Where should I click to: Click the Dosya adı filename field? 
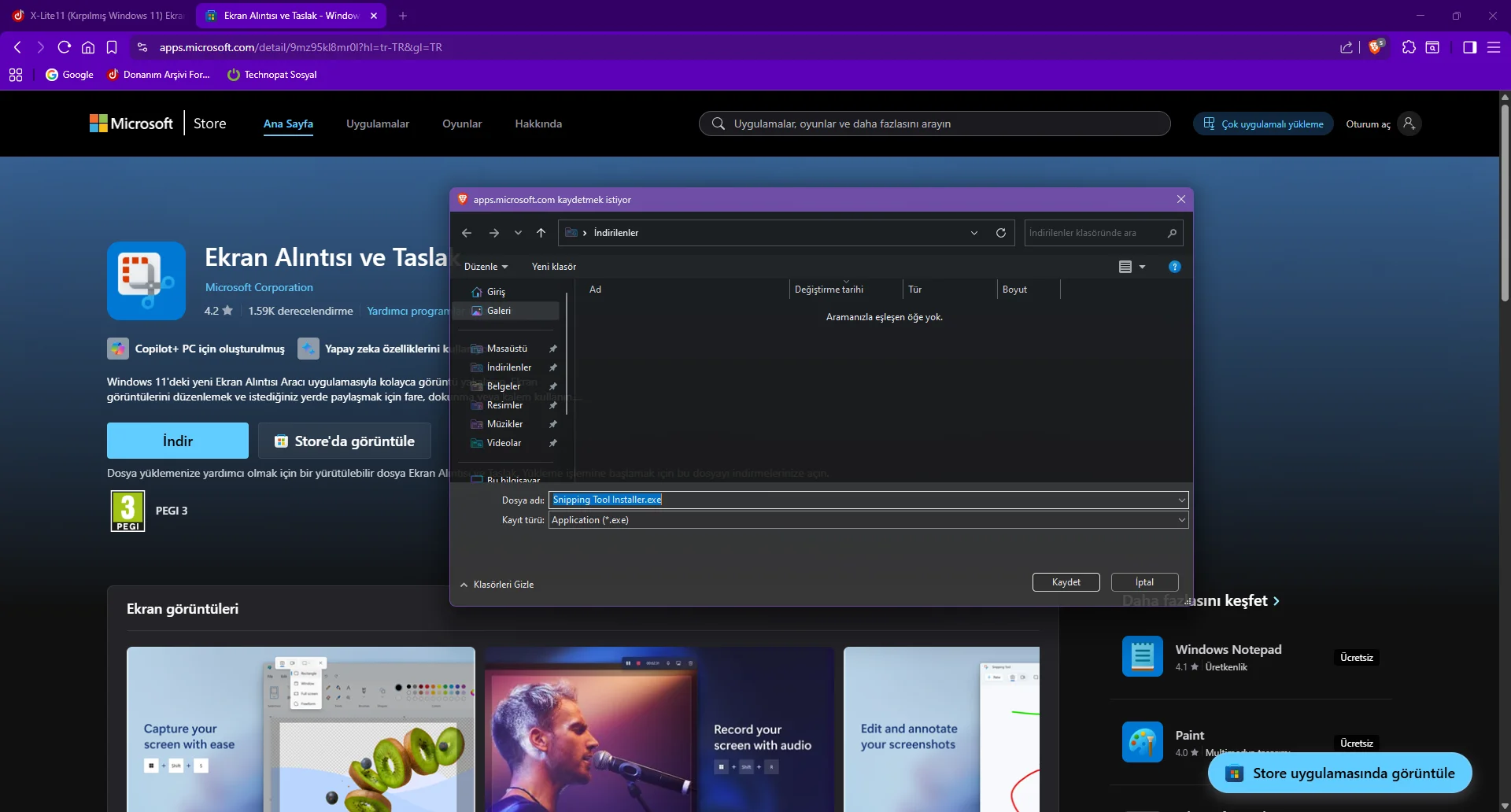(x=866, y=500)
